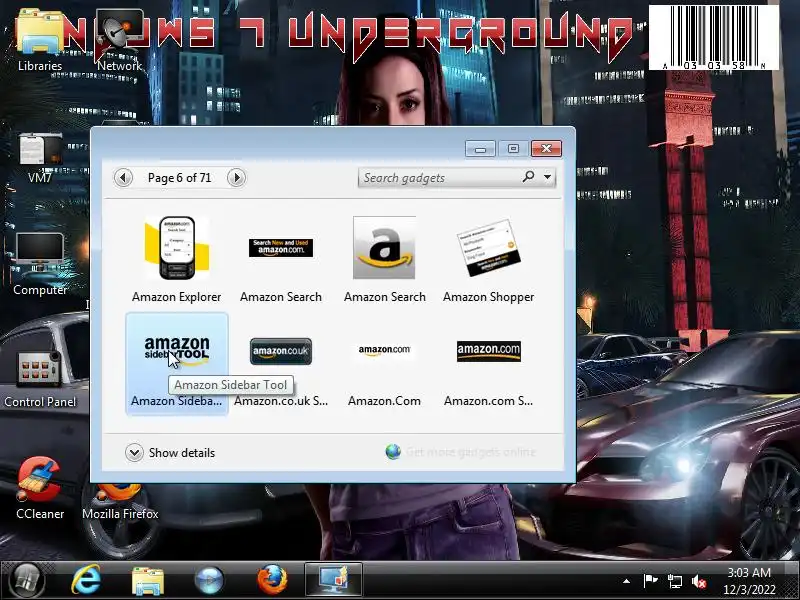The image size is (800, 600).
Task: Open the VM7 desktop icon
Action: [x=40, y=157]
